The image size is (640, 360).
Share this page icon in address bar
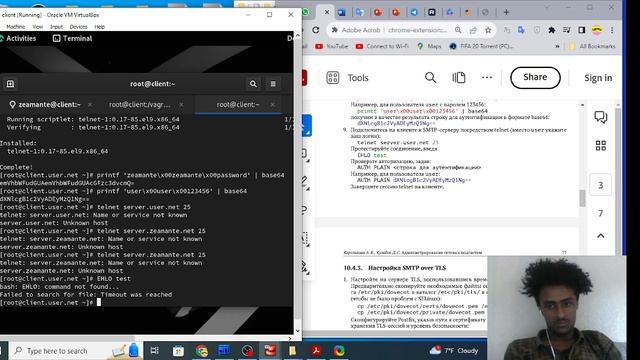[473, 30]
